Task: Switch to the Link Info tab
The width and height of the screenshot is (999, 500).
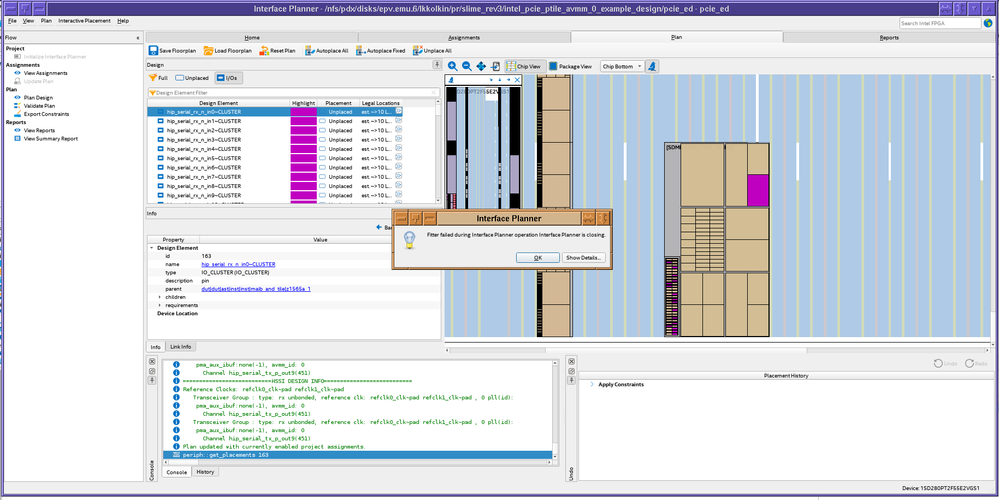Action: coord(180,347)
